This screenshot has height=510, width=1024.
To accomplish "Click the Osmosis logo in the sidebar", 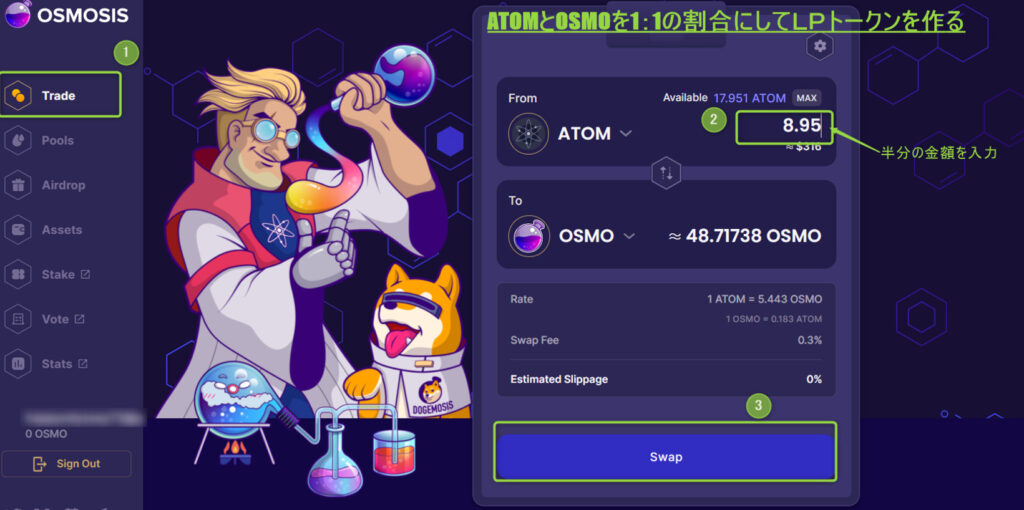I will pyautogui.click(x=16, y=14).
